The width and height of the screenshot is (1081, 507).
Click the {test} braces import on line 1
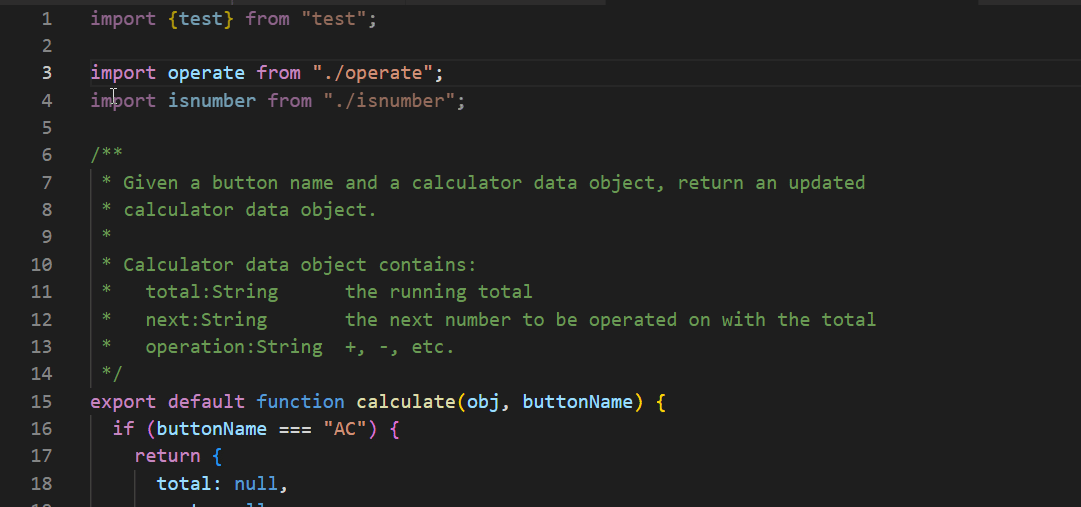[x=201, y=19]
